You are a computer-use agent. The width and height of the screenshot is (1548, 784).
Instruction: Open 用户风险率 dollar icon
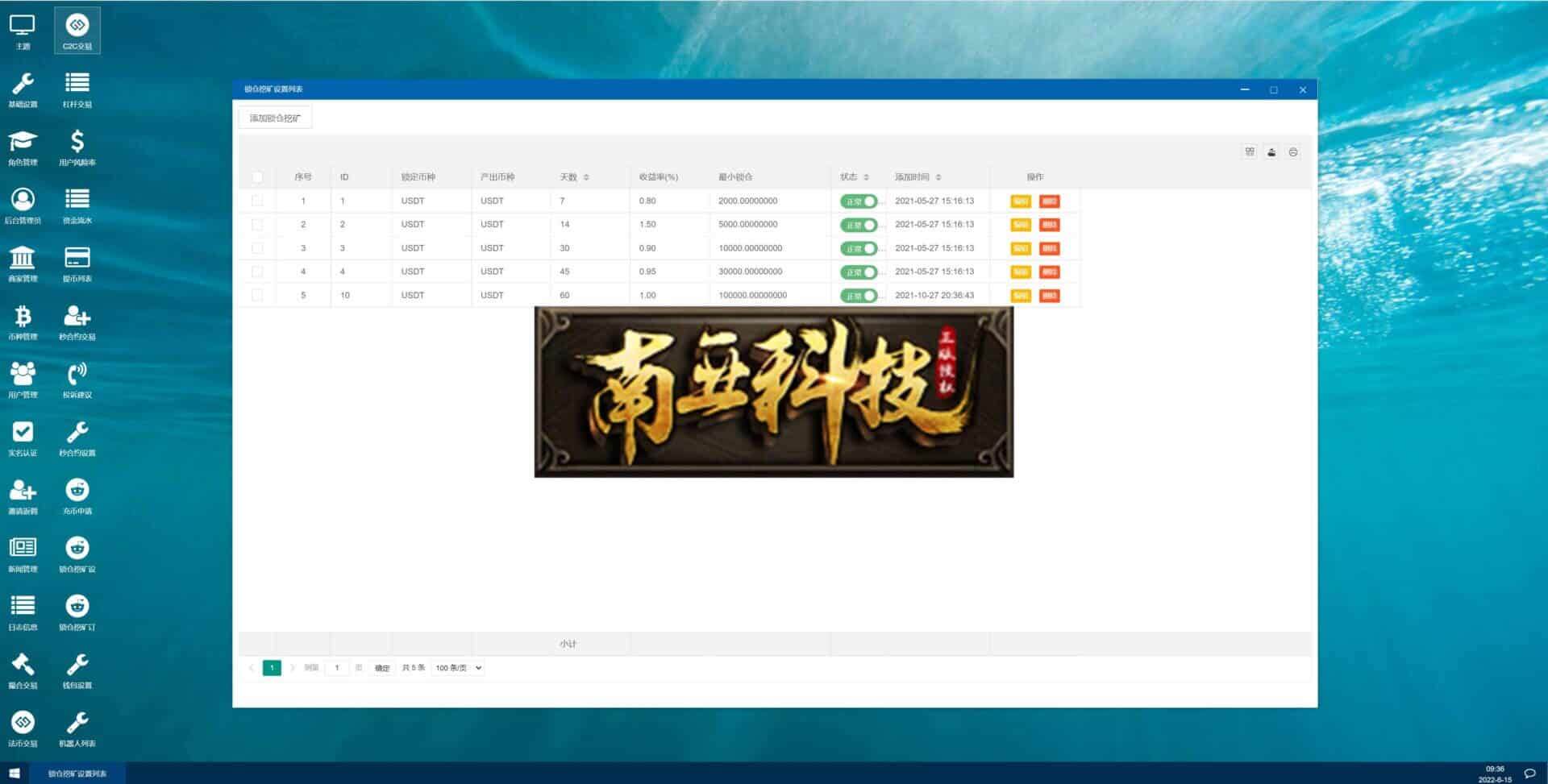click(77, 147)
